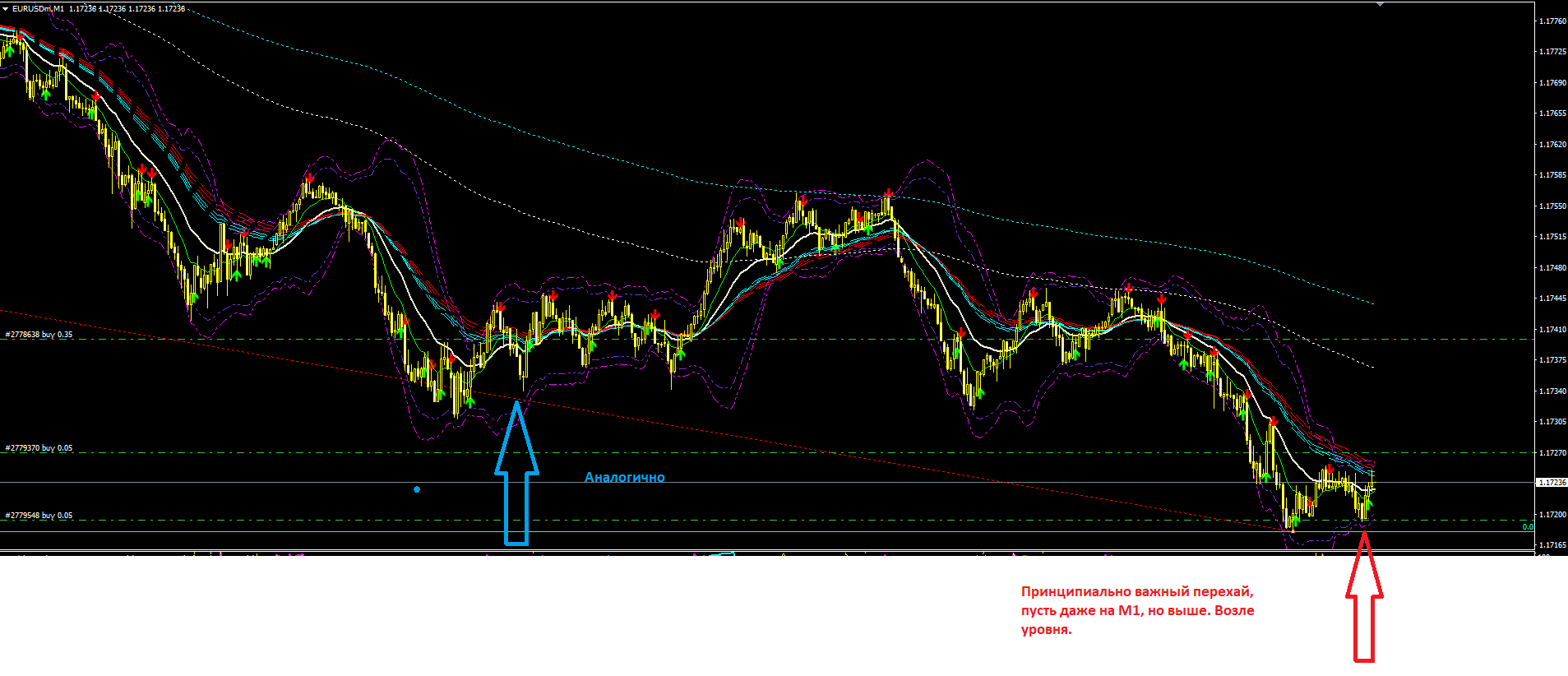Click price scale value 1.17655

pyautogui.click(x=1552, y=113)
